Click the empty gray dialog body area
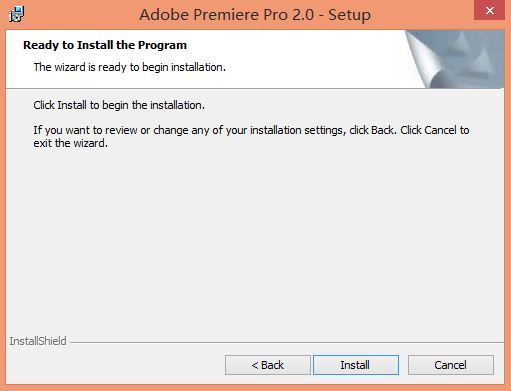Viewport: 511px width, 391px height. tap(255, 240)
